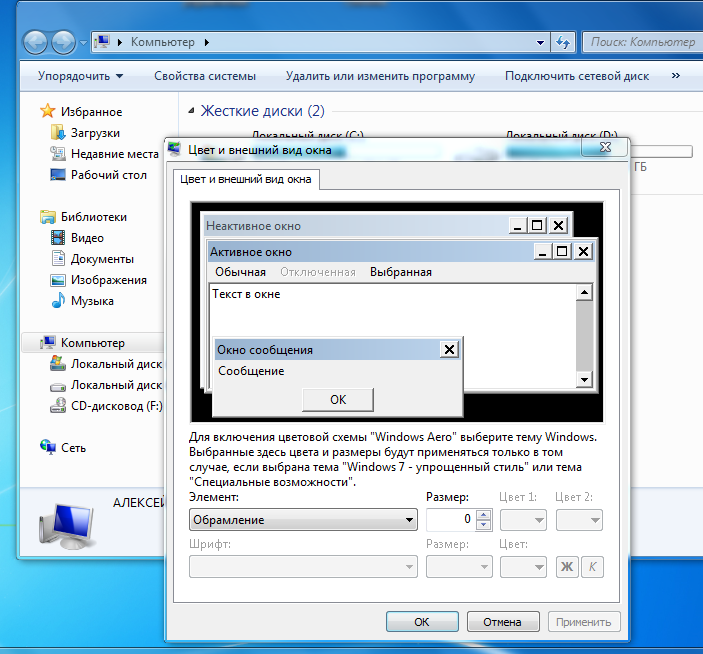
Task: Open Недавние места in the navigation pane
Action: pos(114,154)
